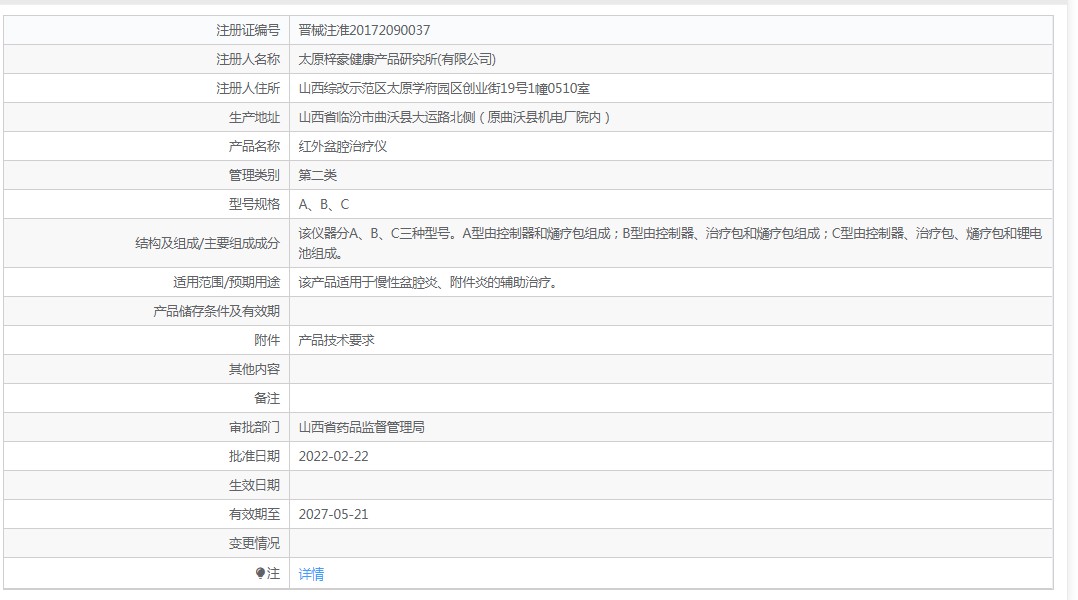Click the 备注 label
The height and width of the screenshot is (600, 1078).
tap(267, 399)
